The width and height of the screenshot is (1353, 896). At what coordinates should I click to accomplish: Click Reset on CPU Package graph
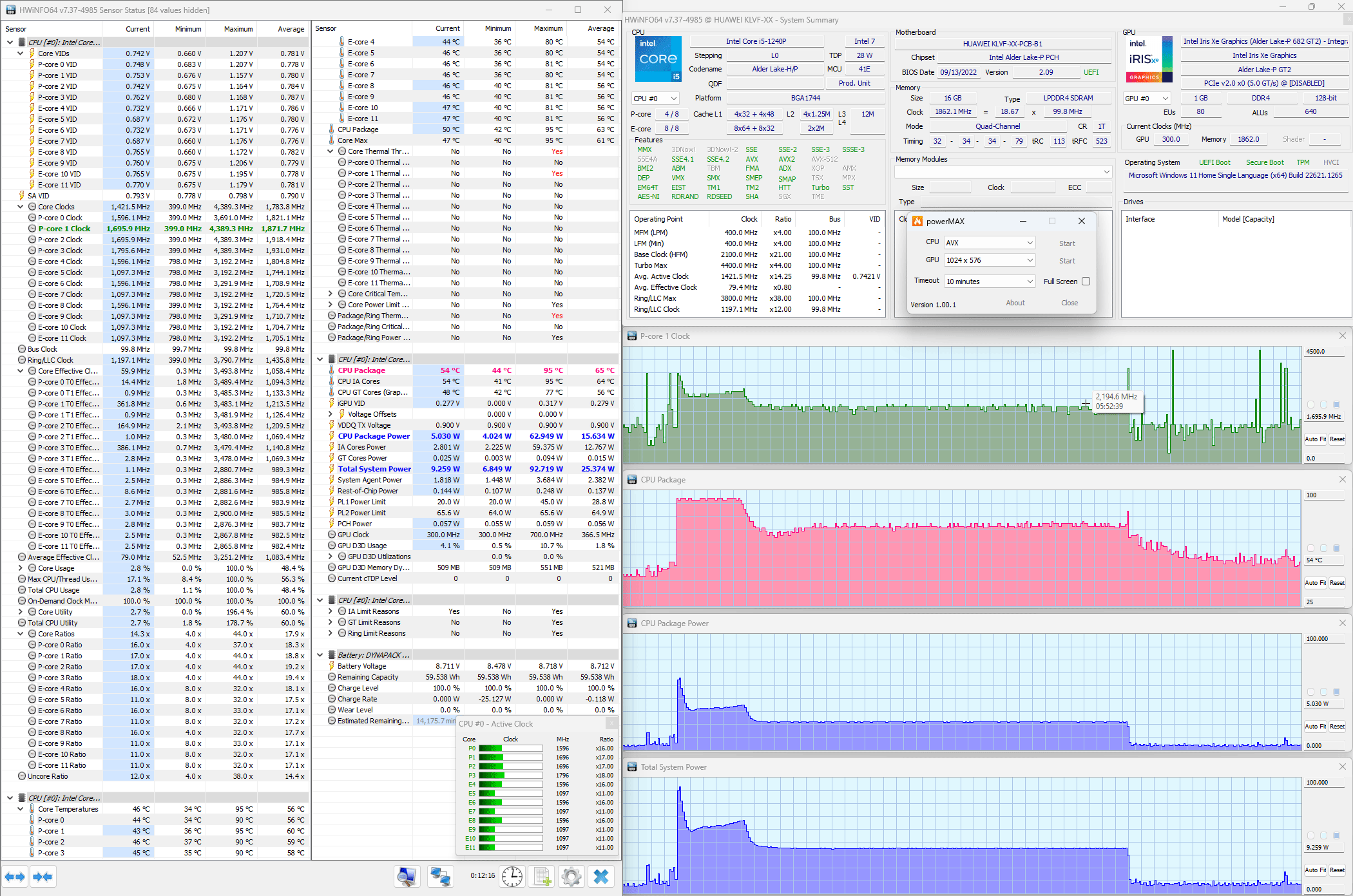click(x=1338, y=583)
